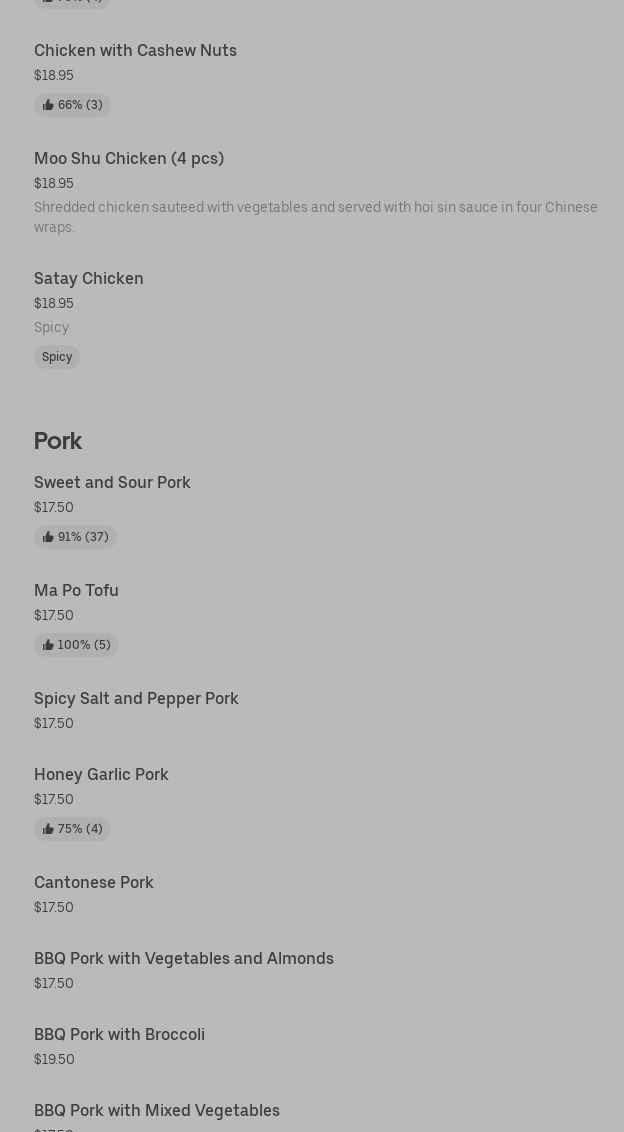Click the Moo Shu Chicken description text
624x1132 pixels.
[316, 217]
